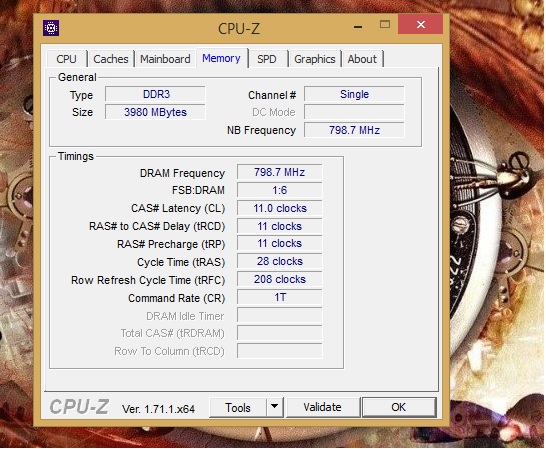Click the FSB:DRAM 1:6 ratio value
This screenshot has height=449, width=546.
point(280,191)
